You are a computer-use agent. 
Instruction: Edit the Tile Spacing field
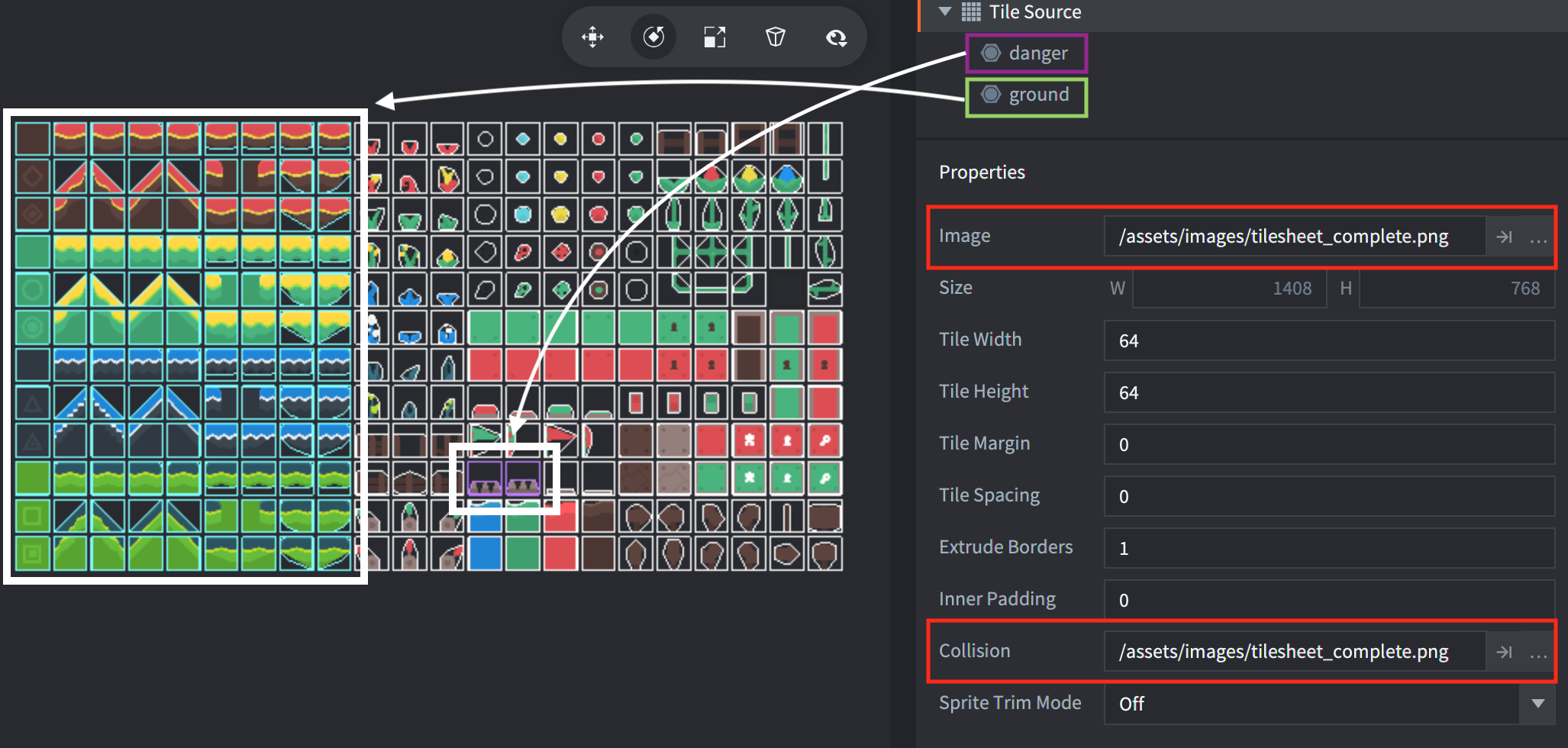(x=1329, y=496)
